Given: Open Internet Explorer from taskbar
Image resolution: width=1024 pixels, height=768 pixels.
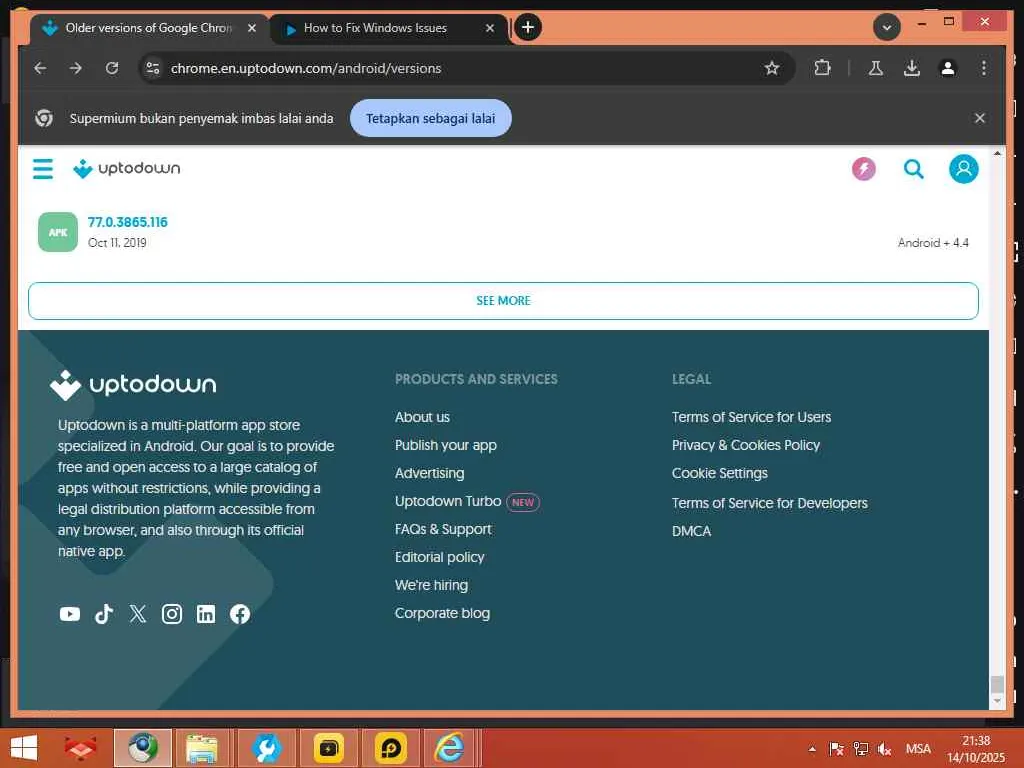Looking at the screenshot, I should [450, 748].
